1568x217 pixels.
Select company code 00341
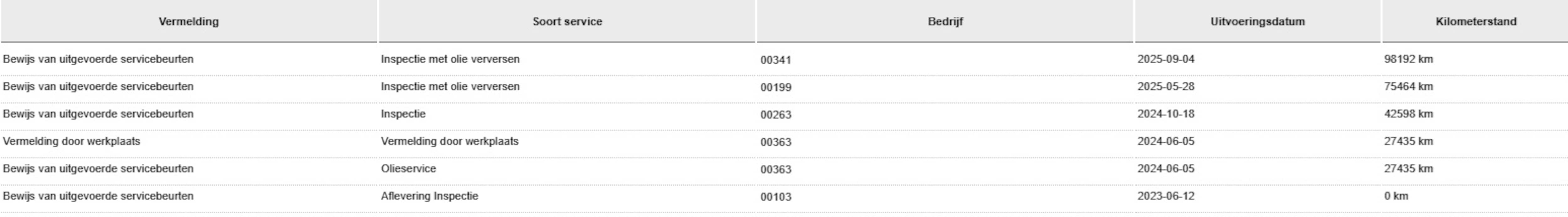[x=776, y=60]
